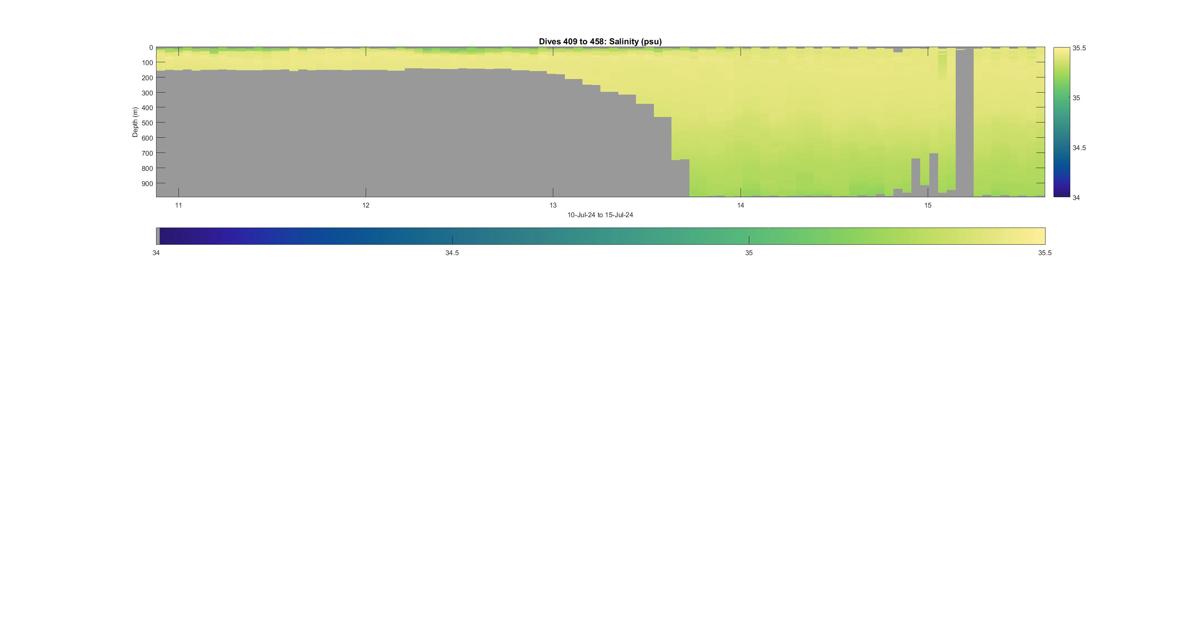
Task: Click the depth tick label '300'
Action: point(147,93)
